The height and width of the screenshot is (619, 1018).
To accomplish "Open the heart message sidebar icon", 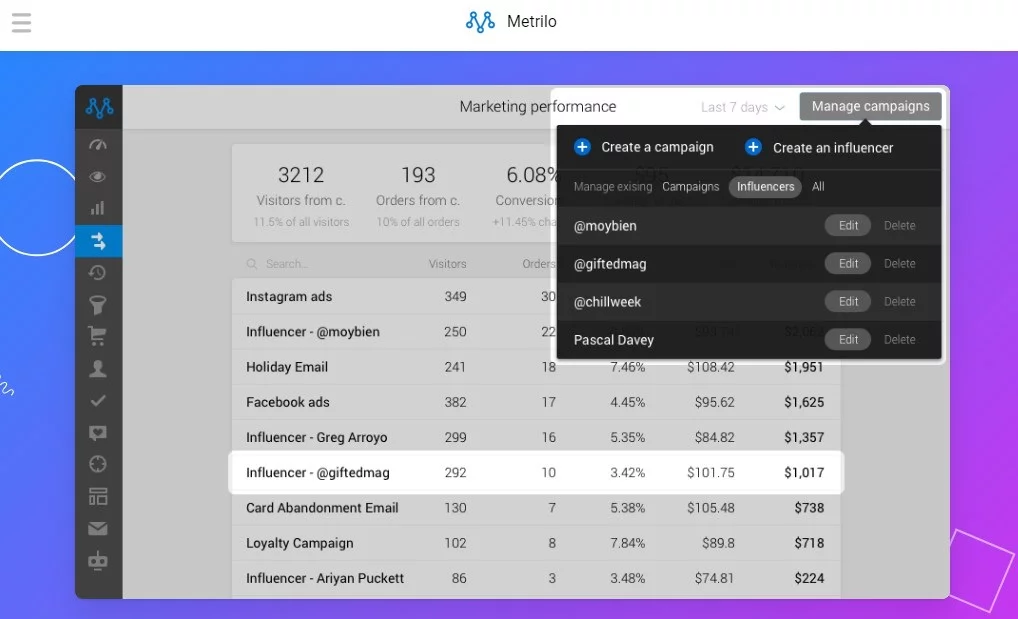I will click(x=98, y=433).
